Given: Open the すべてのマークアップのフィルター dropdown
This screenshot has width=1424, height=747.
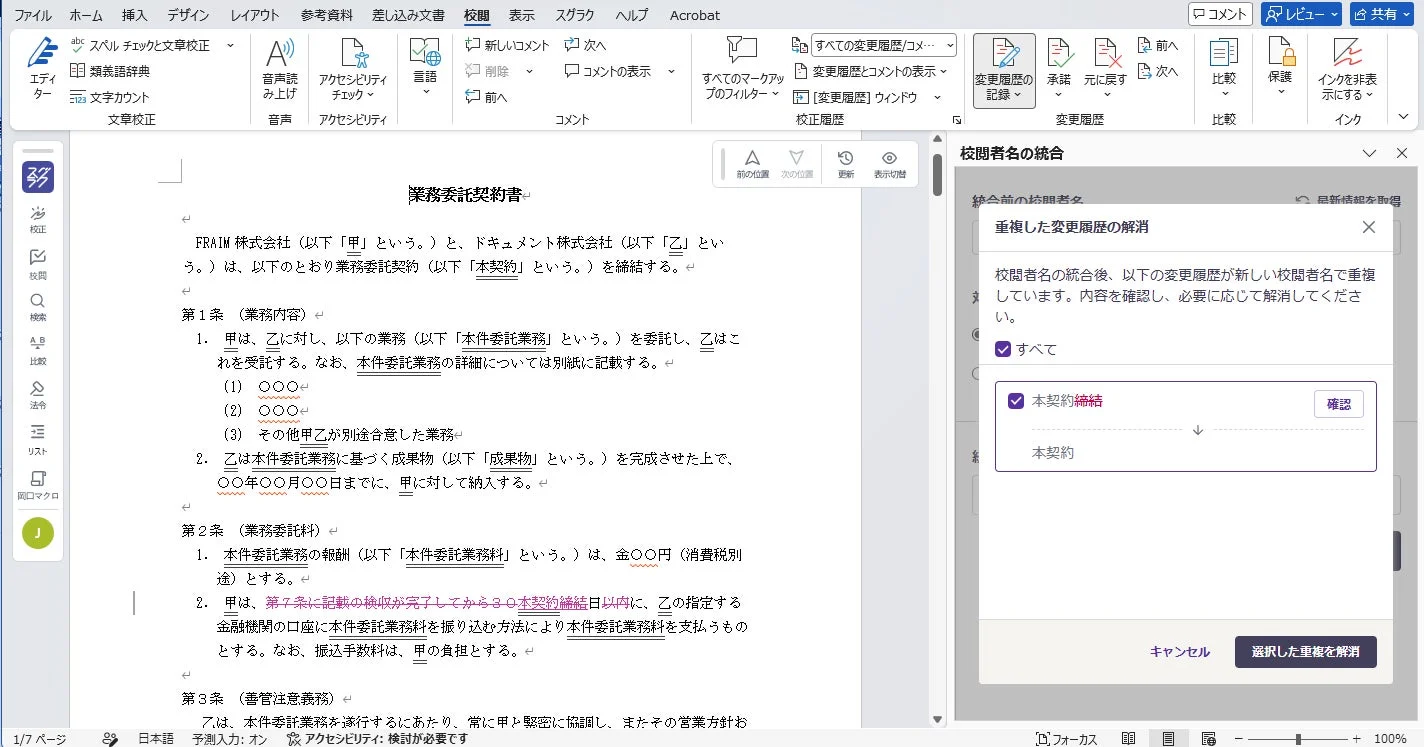Looking at the screenshot, I should [743, 68].
